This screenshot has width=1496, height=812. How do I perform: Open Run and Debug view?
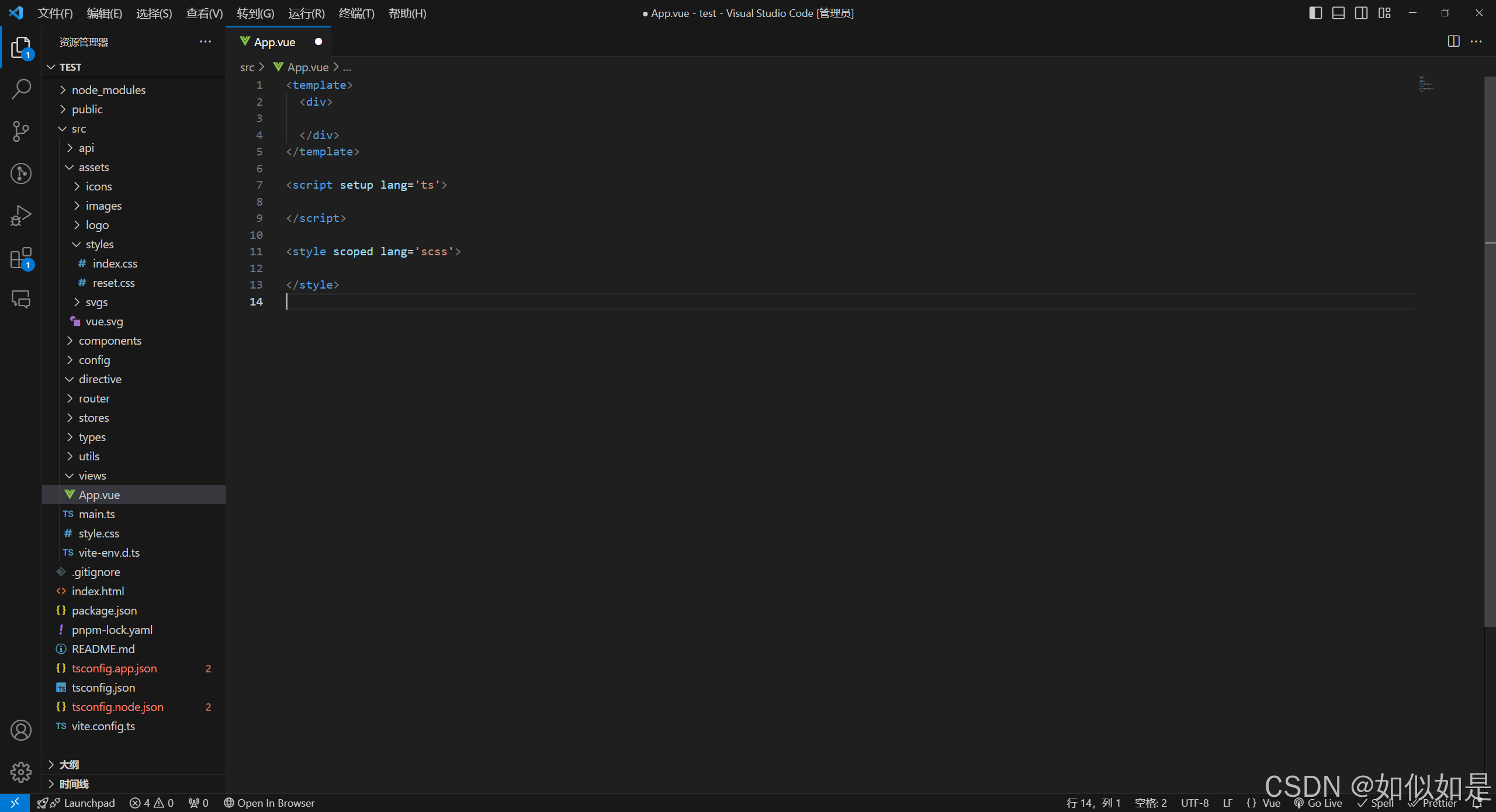coord(21,216)
